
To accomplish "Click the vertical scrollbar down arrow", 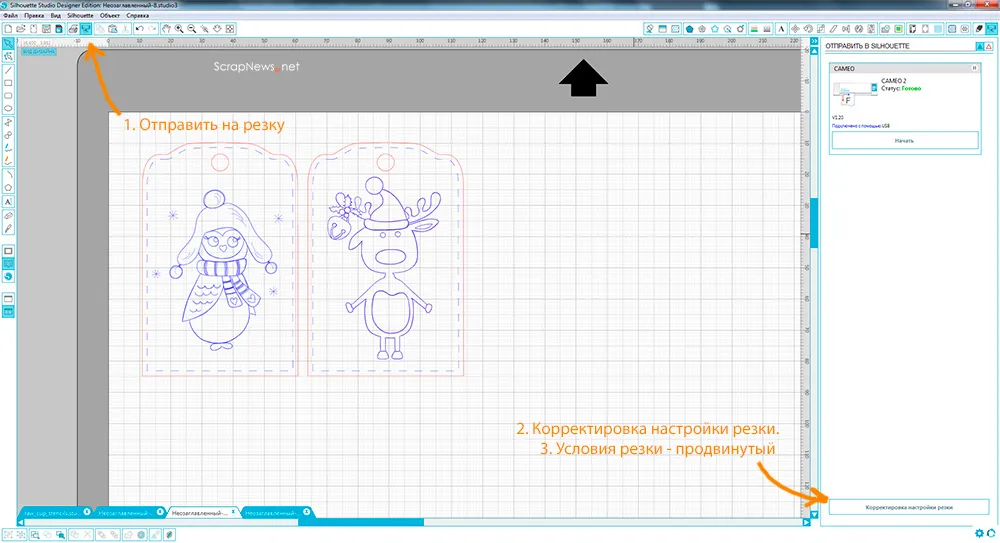I will (814, 514).
